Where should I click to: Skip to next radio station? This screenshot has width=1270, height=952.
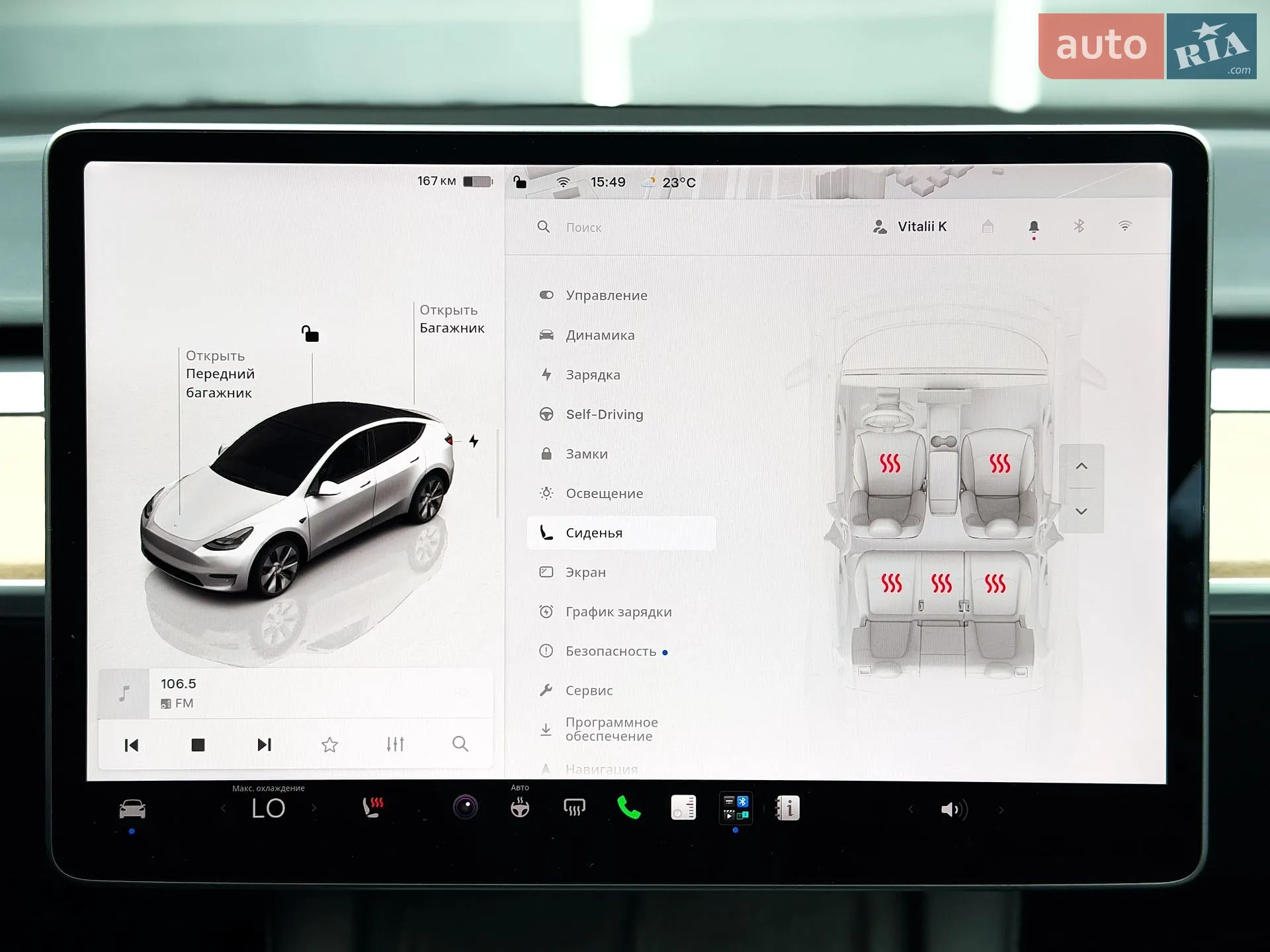[x=264, y=745]
